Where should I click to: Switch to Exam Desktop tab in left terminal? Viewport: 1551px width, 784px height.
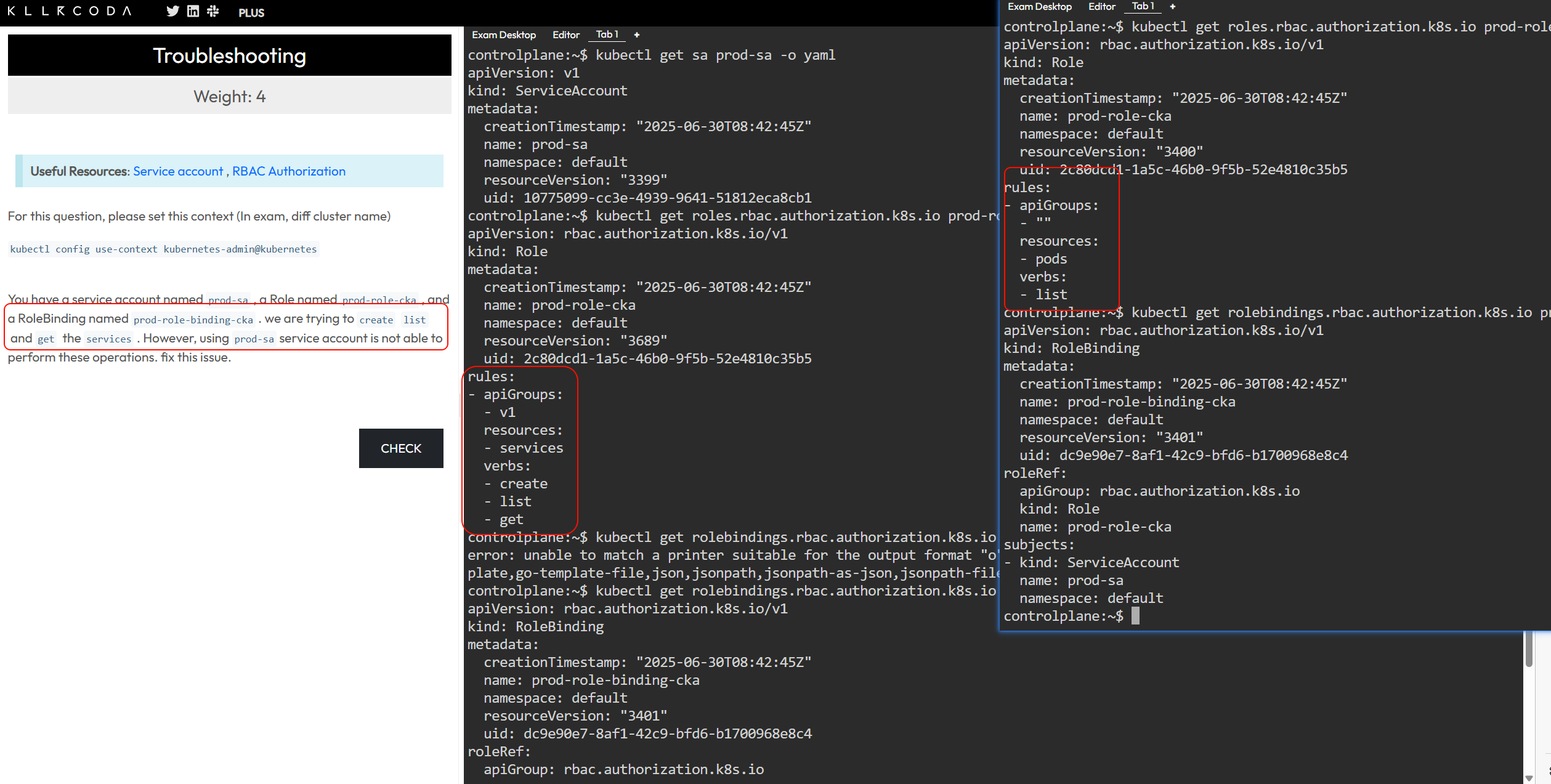503,35
